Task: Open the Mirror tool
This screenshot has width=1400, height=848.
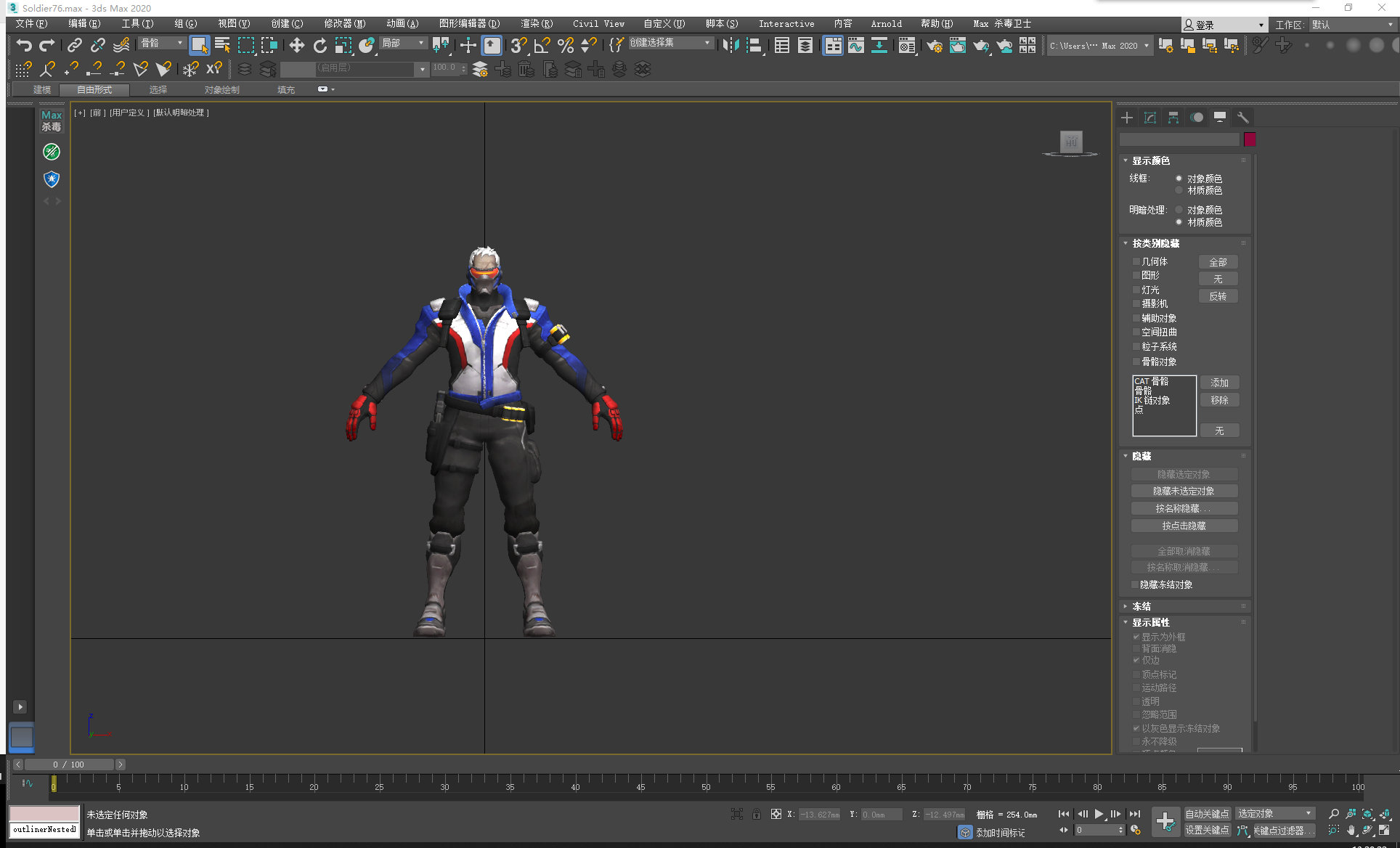Action: point(730,46)
